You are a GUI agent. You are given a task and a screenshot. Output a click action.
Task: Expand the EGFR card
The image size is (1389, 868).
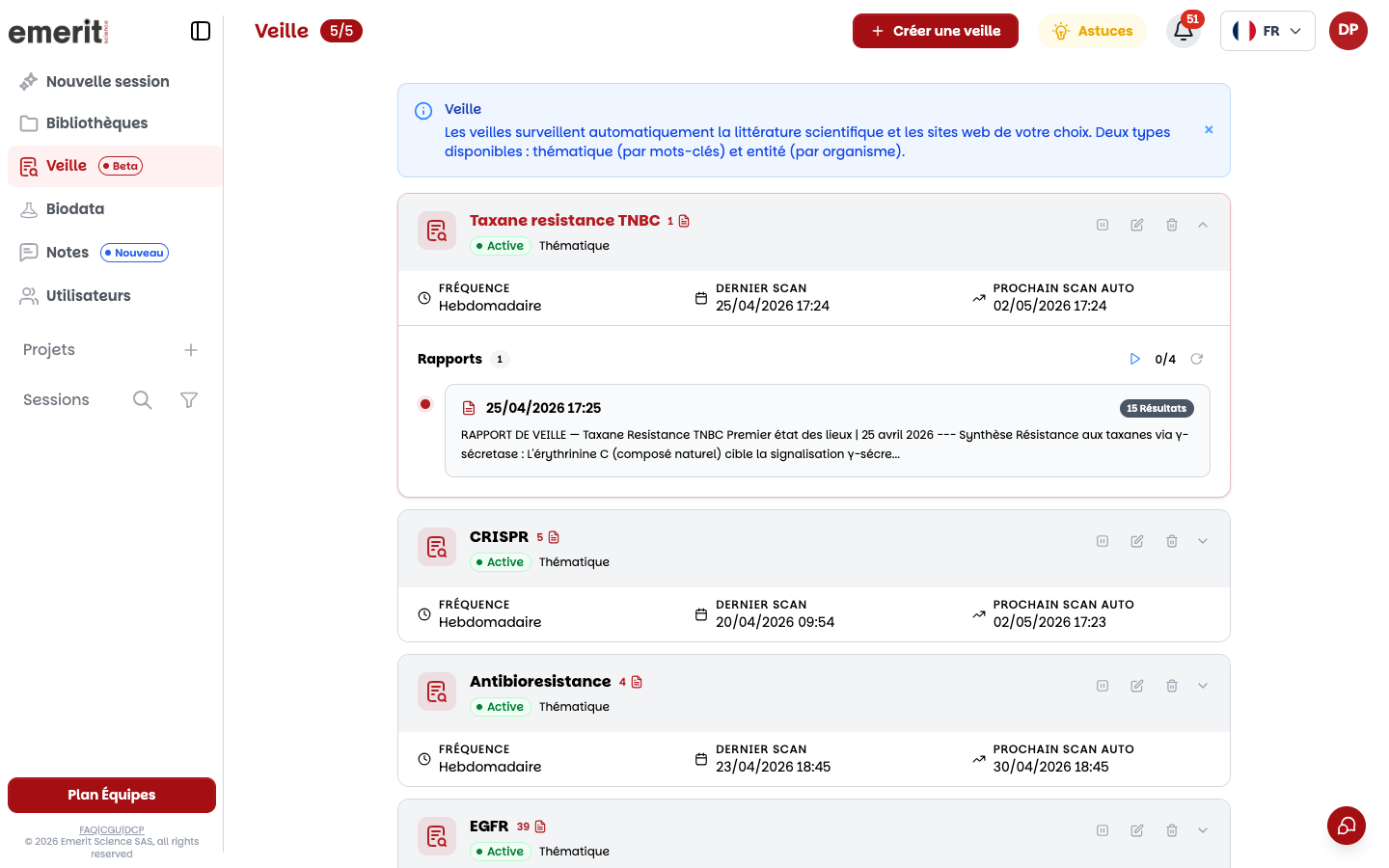coord(1203,830)
